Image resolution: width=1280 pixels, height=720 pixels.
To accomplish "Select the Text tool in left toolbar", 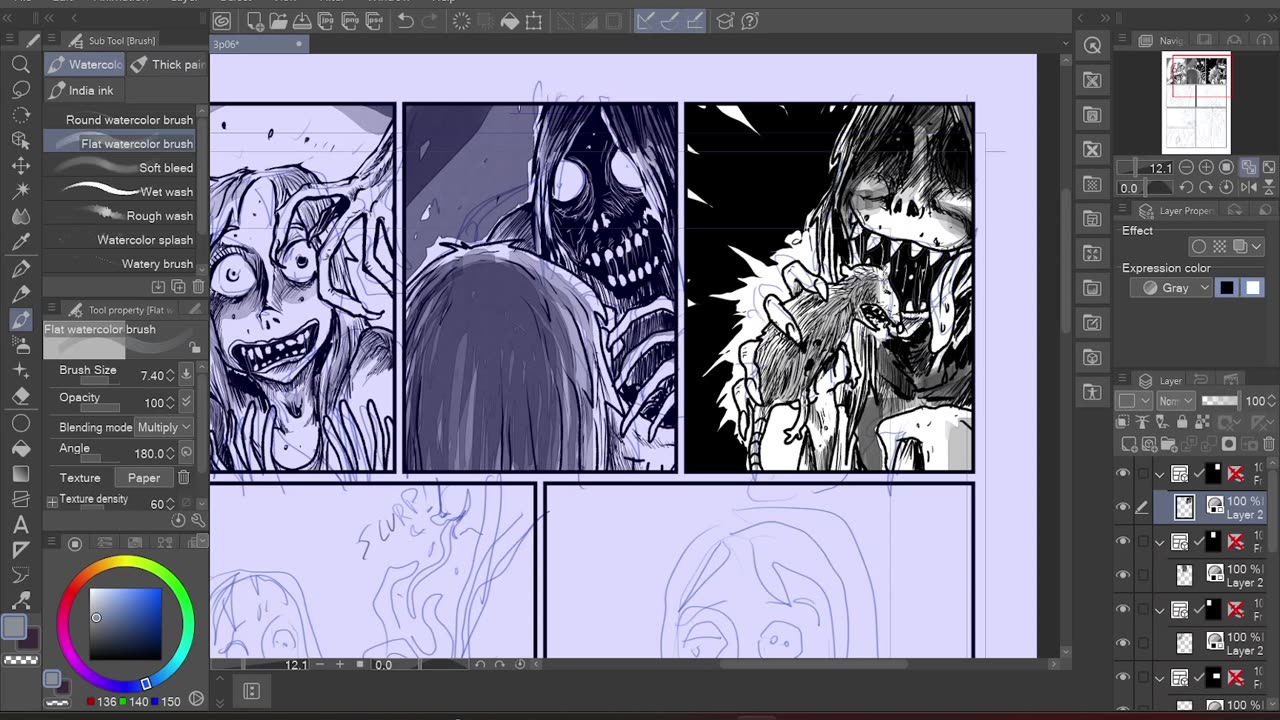I will coord(20,524).
